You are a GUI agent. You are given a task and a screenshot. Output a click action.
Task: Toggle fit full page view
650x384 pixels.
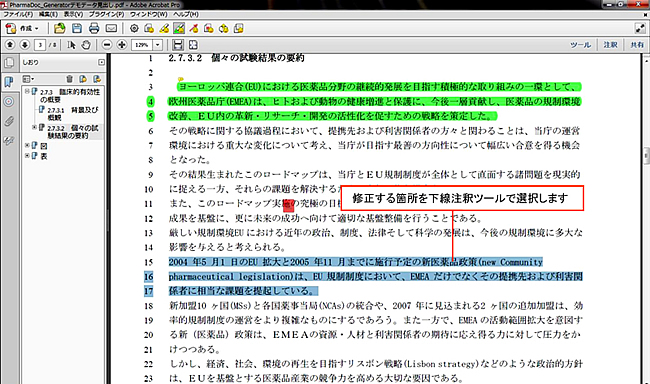click(x=193, y=45)
